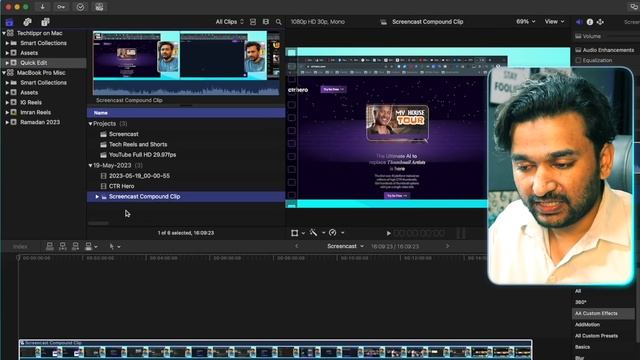Select the arrow tool picker
The height and width of the screenshot is (360, 640).
click(114, 246)
